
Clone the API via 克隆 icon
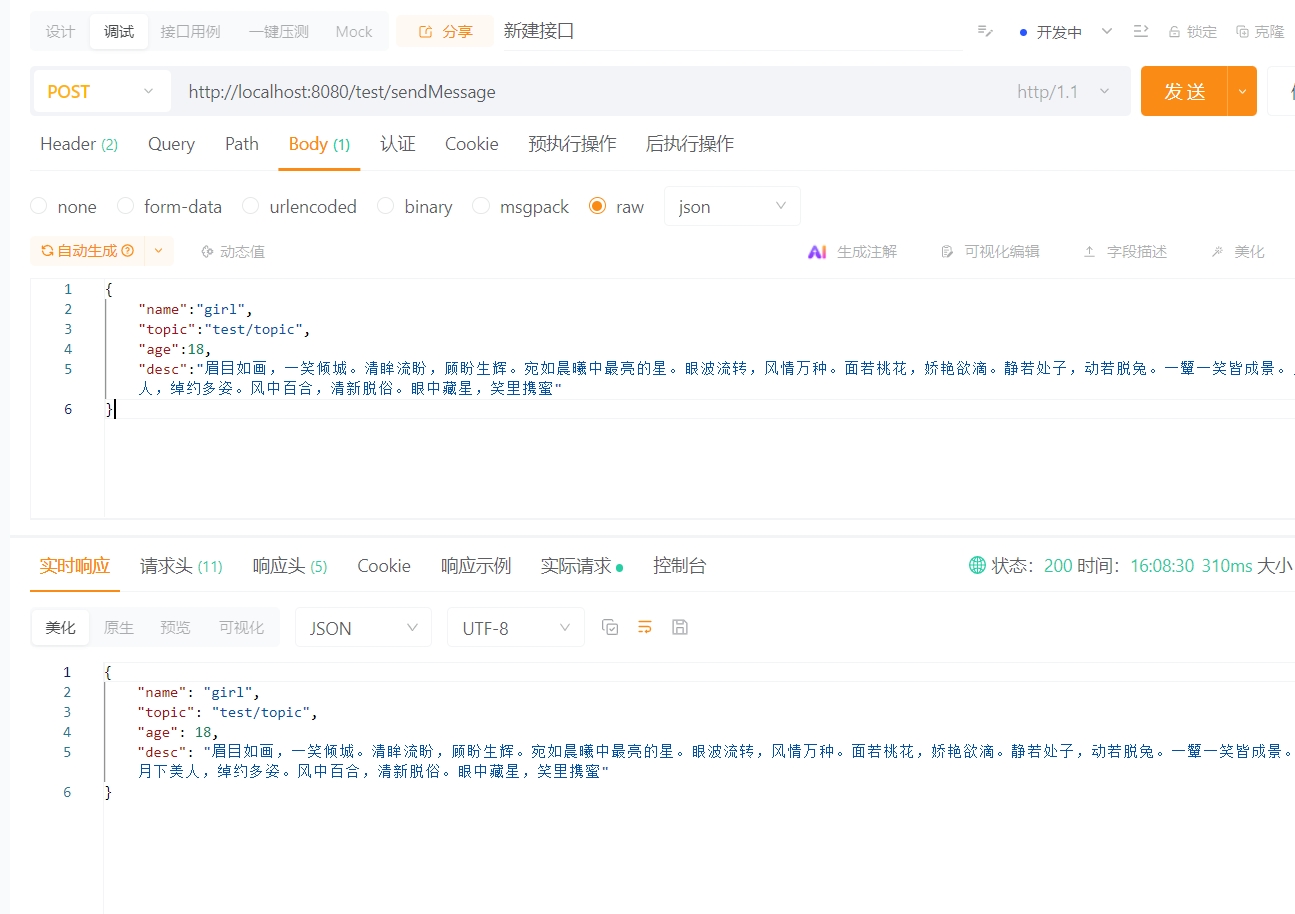[x=1262, y=31]
